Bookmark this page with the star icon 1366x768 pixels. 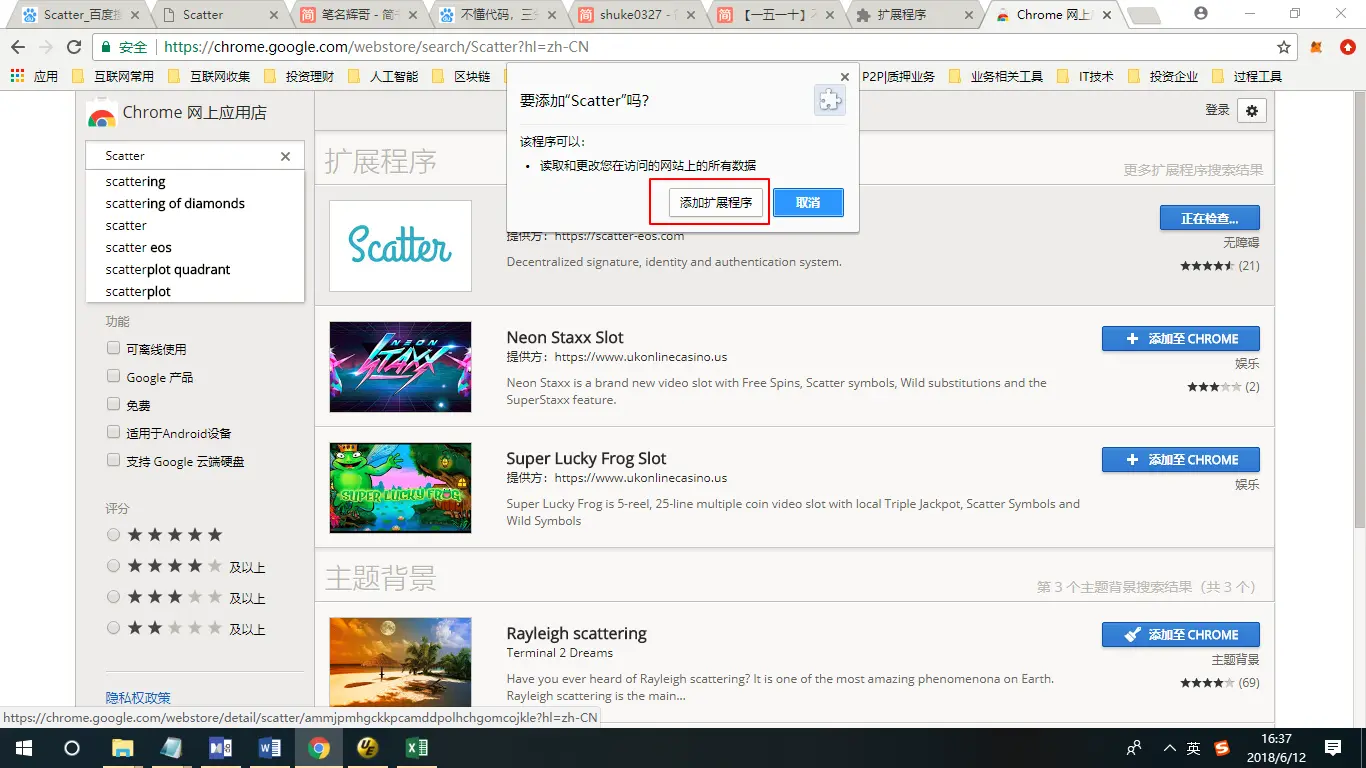pos(1284,47)
